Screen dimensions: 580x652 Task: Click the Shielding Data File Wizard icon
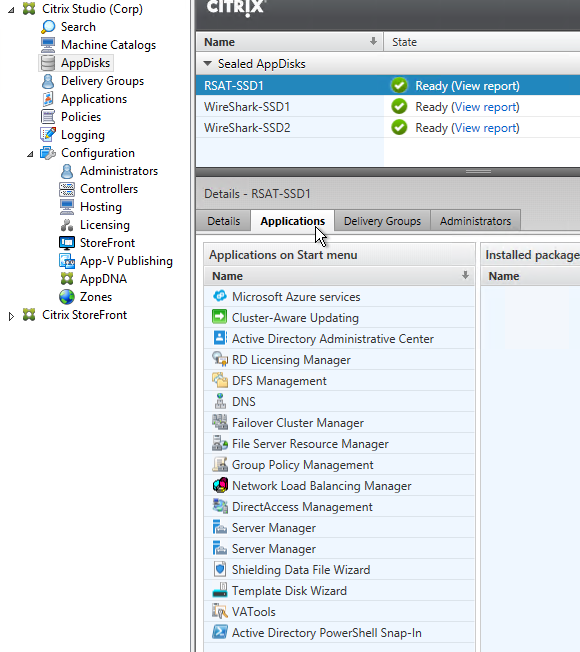click(220, 569)
